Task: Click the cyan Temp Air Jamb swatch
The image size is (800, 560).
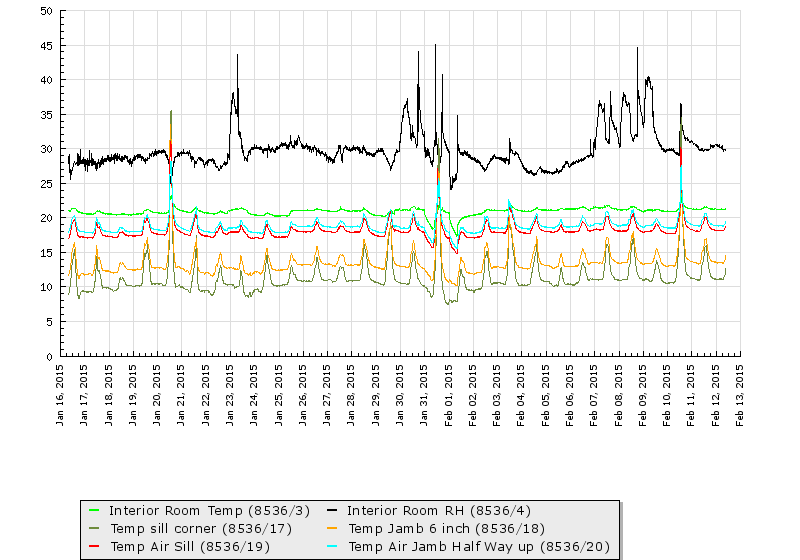Action: pos(334,547)
